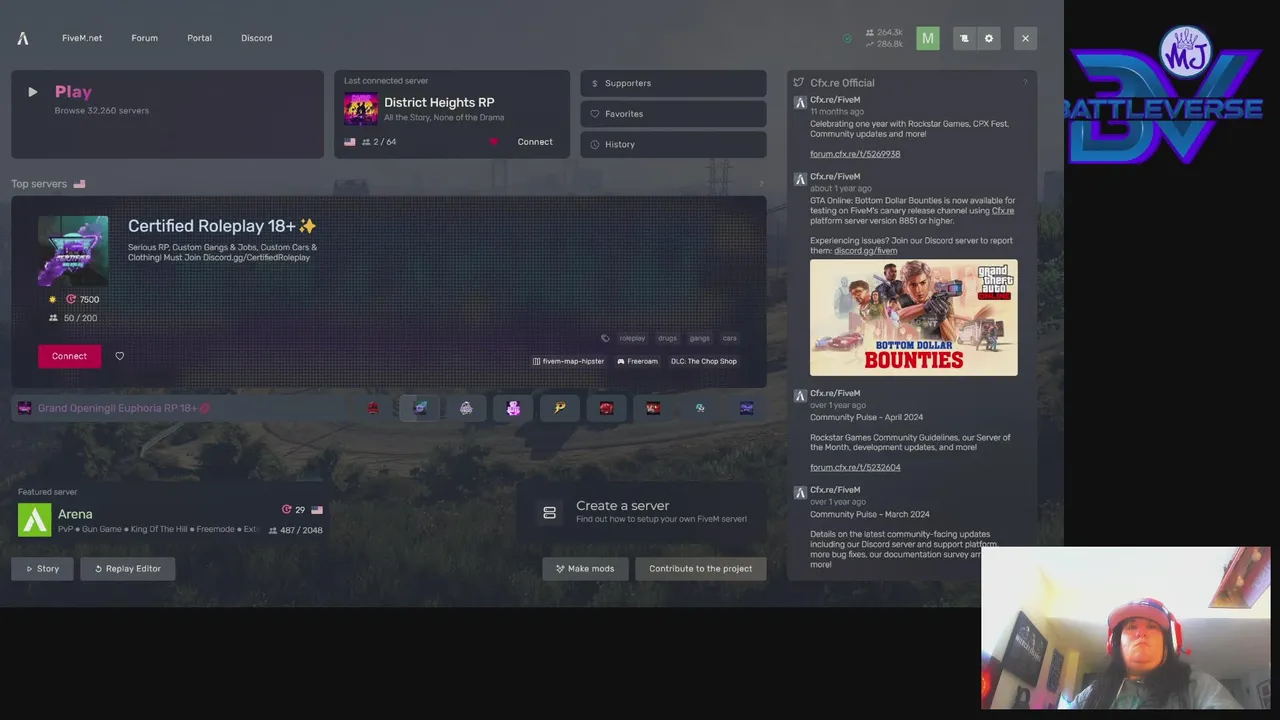The width and height of the screenshot is (1280, 720).
Task: Click the help question mark beside Top servers
Action: click(761, 184)
